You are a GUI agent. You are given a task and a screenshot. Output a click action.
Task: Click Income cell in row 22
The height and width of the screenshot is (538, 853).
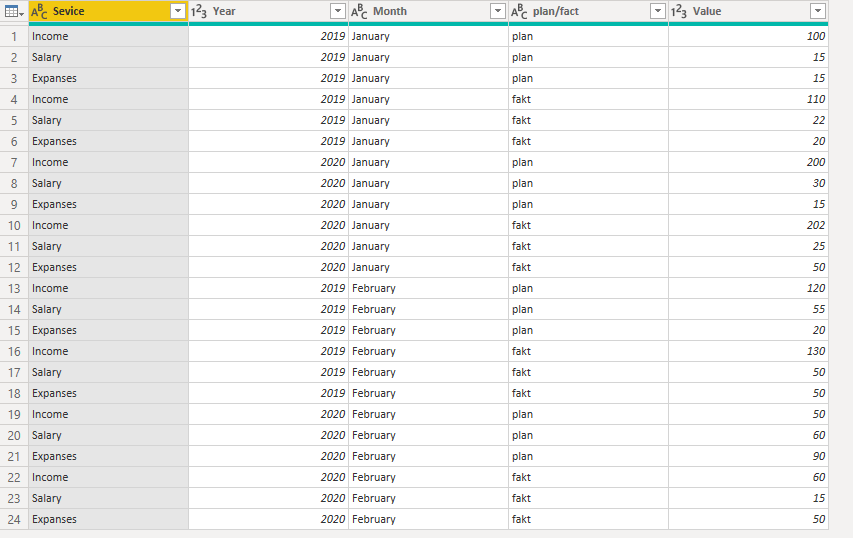click(108, 478)
